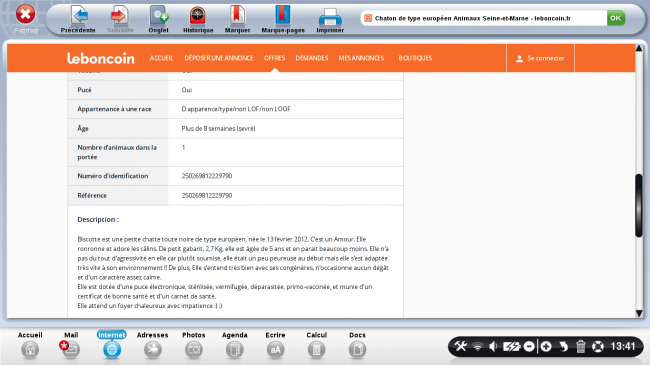The width and height of the screenshot is (650, 365).
Task: Click 'Appartenance à une race' label
Action: coord(114,109)
